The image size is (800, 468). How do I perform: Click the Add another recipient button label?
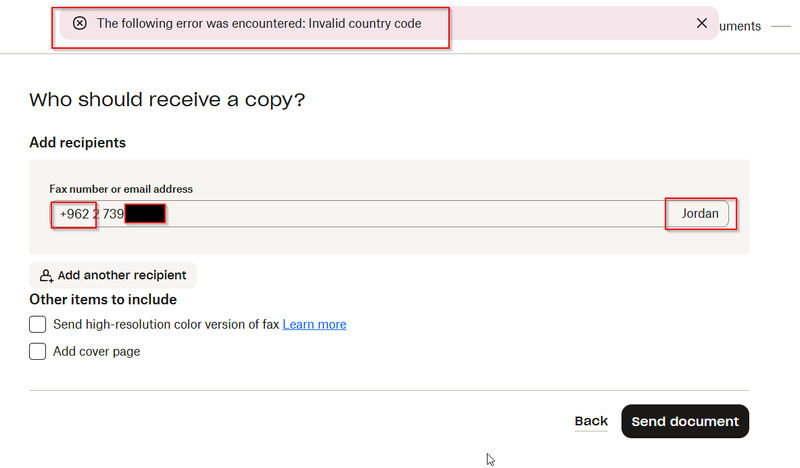pyautogui.click(x=122, y=275)
